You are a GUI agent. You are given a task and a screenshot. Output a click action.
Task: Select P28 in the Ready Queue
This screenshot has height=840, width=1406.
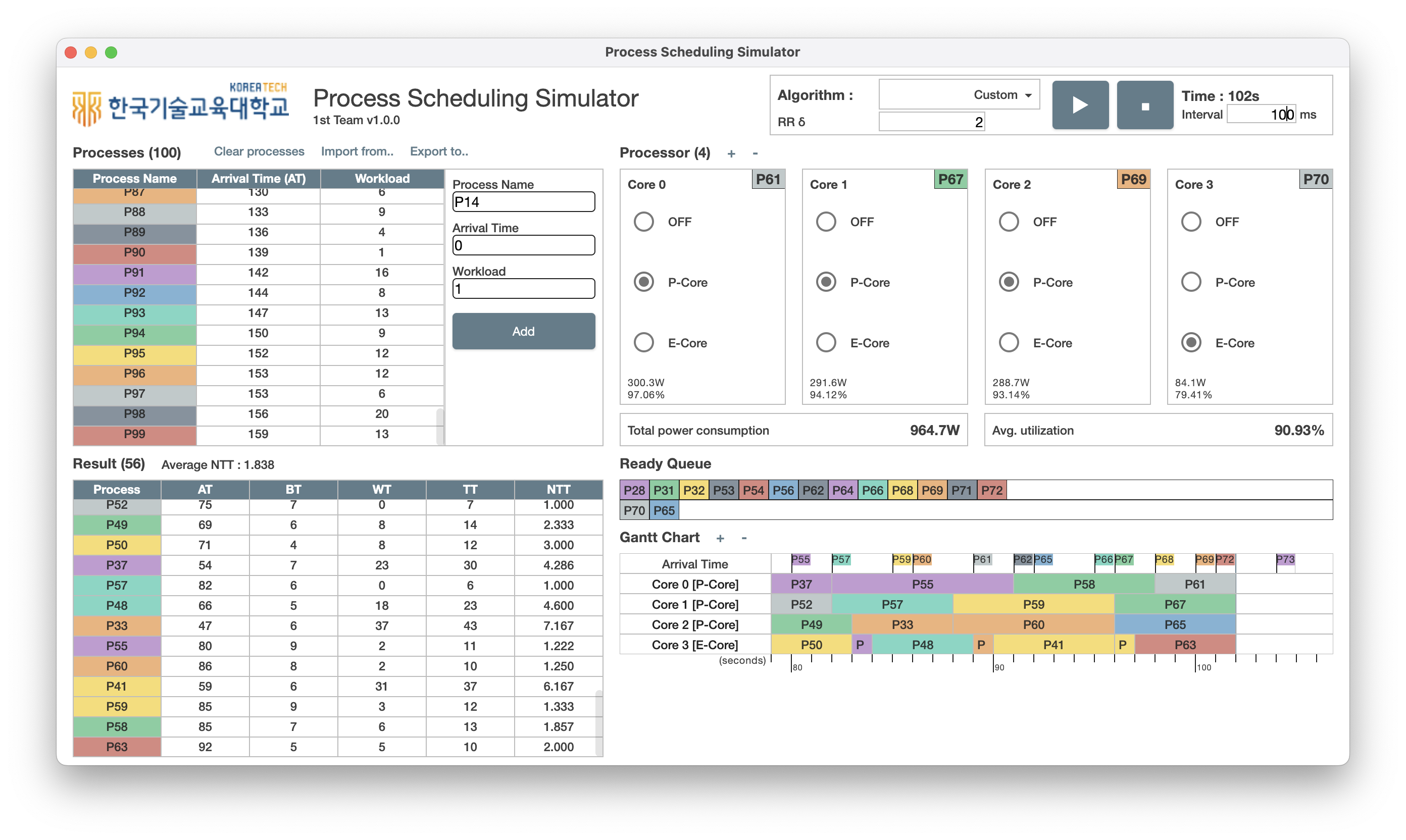pos(634,490)
